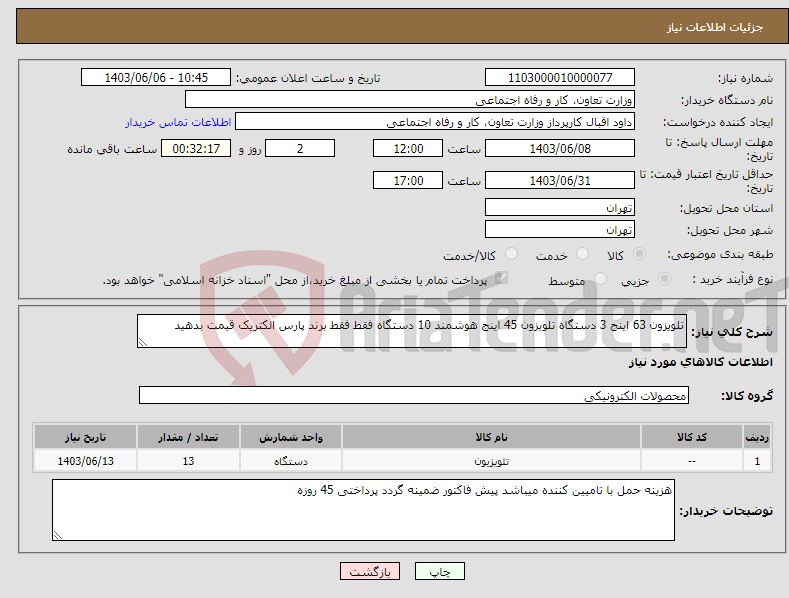Click the response deadline time 12:00

point(408,148)
